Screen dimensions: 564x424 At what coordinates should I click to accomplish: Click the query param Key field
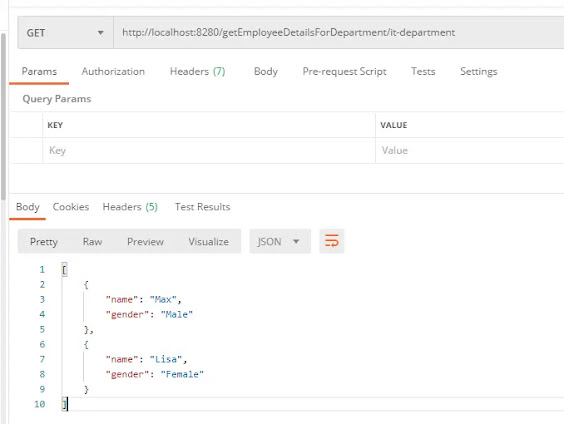click(209, 150)
